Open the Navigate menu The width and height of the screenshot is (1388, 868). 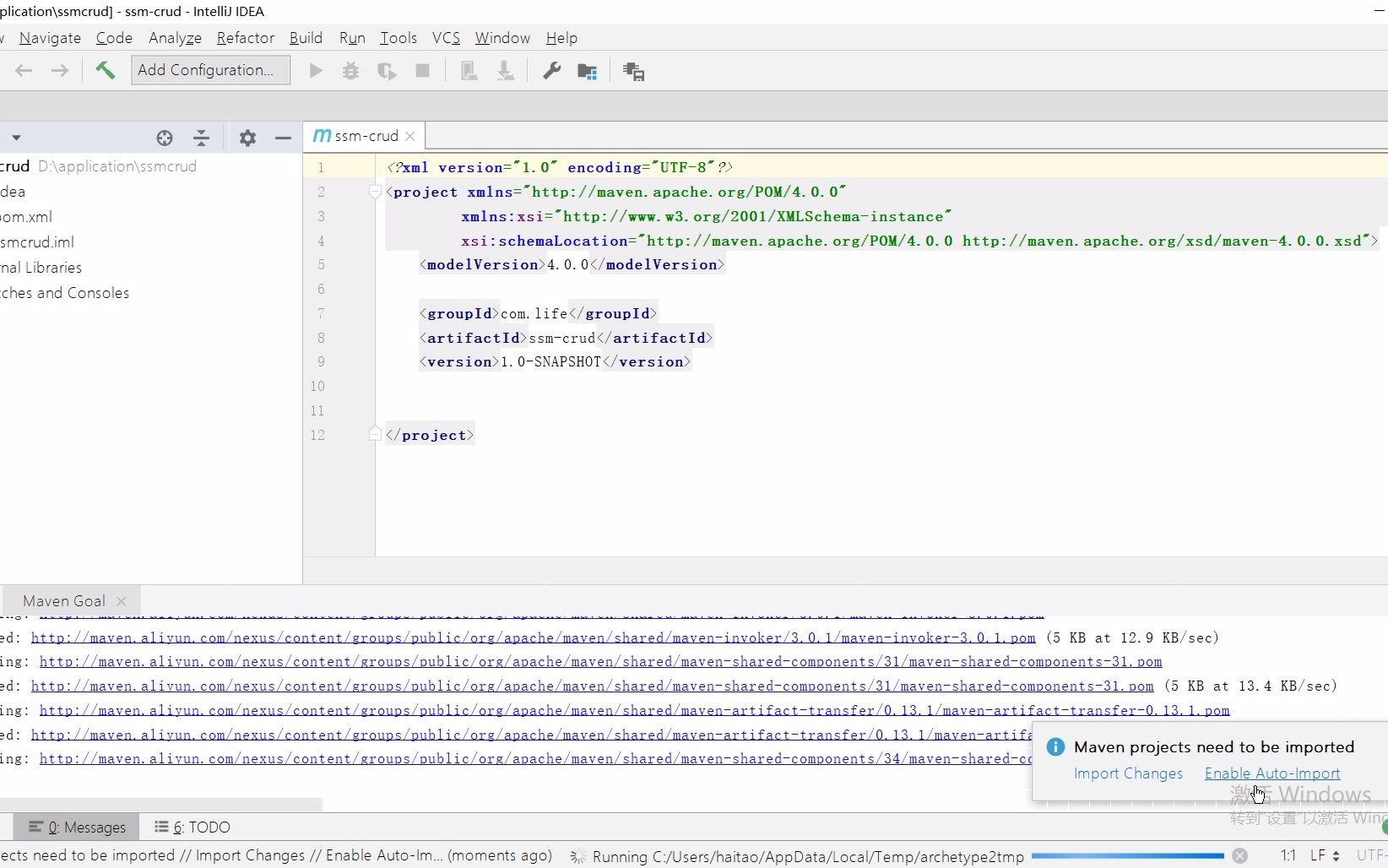[x=50, y=38]
